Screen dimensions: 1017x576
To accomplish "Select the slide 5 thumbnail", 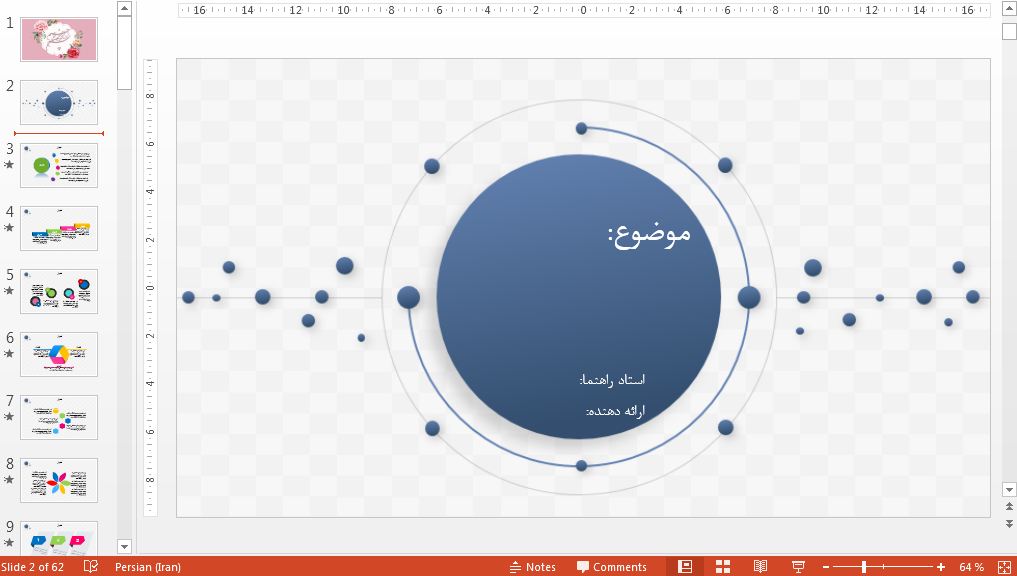I will (x=58, y=291).
